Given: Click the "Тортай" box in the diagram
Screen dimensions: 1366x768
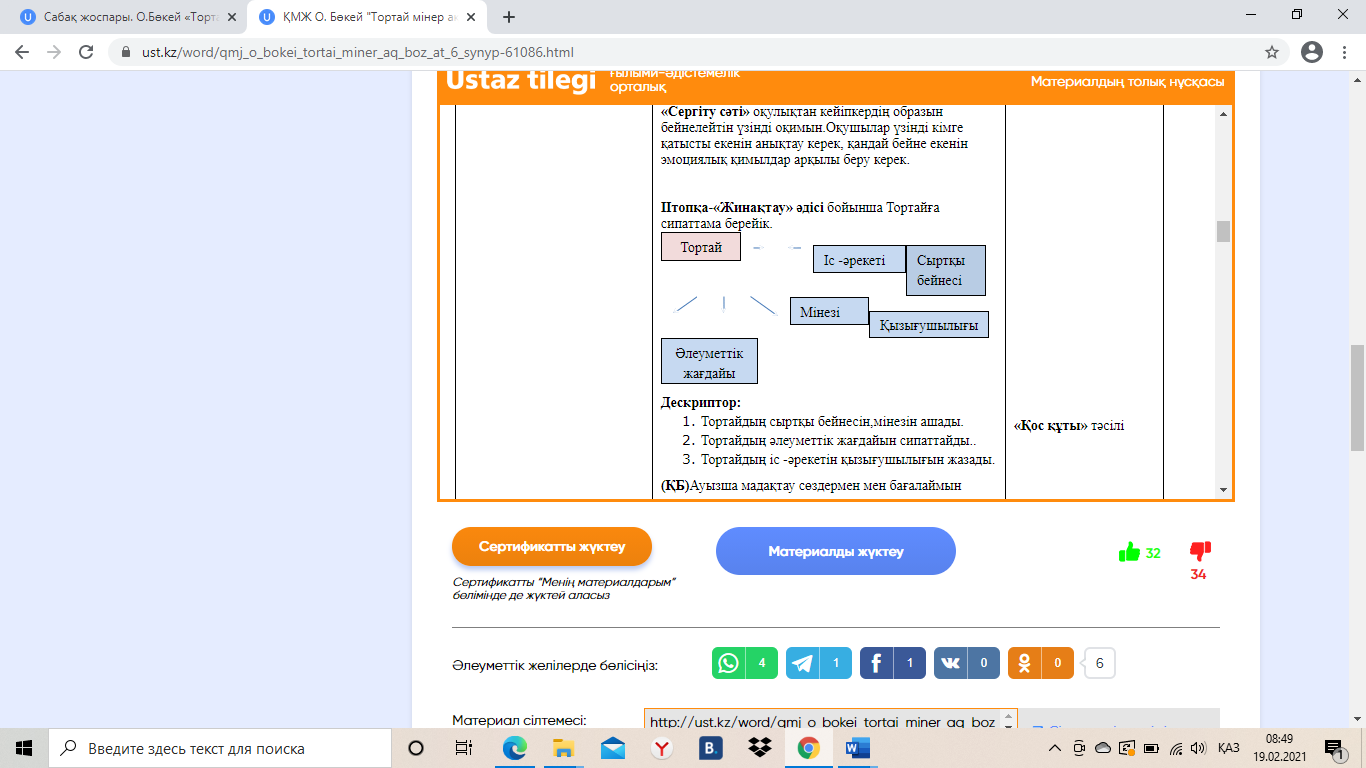Looking at the screenshot, I should [701, 247].
